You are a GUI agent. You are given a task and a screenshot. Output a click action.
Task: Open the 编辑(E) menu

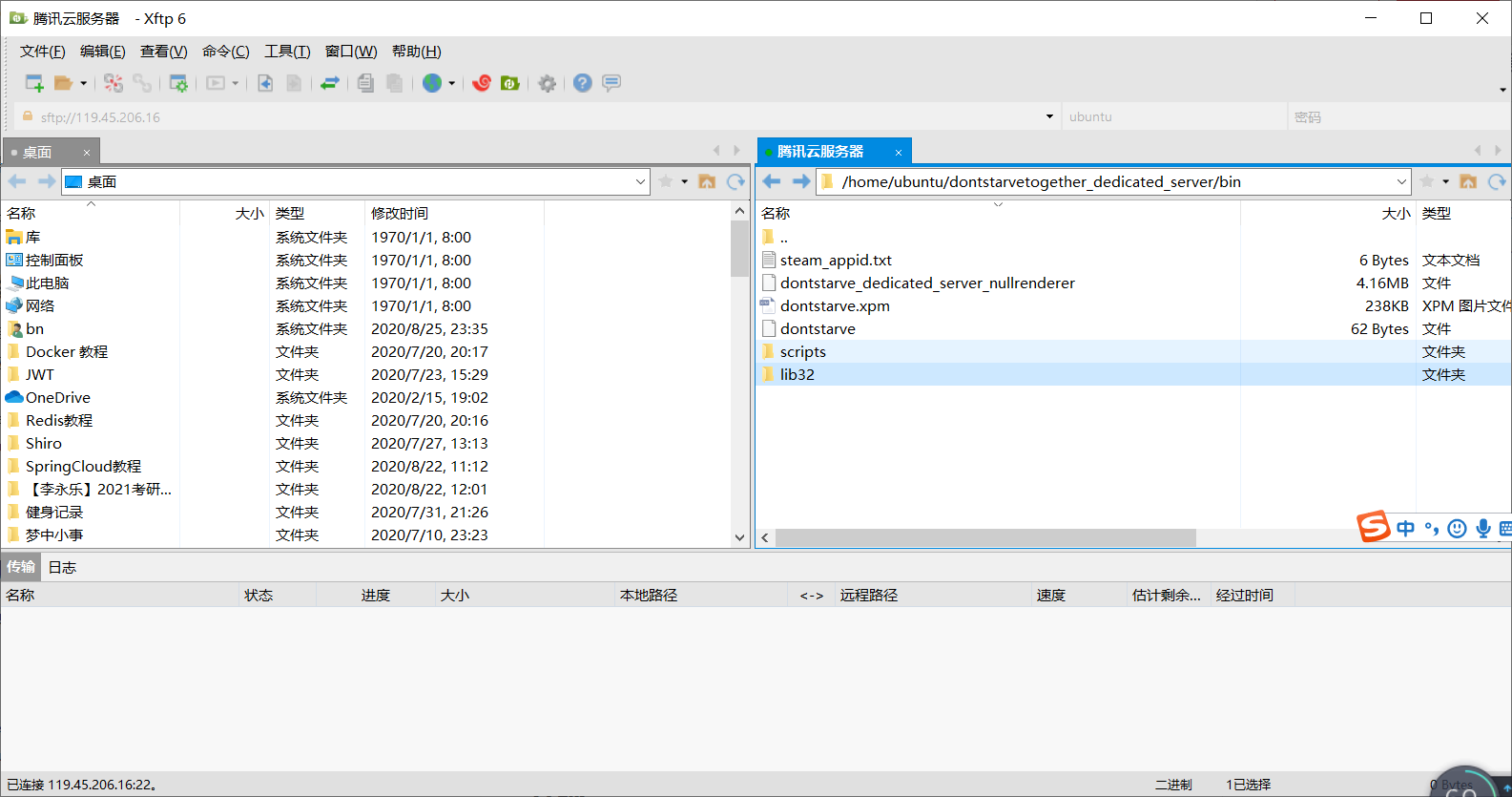pos(103,52)
